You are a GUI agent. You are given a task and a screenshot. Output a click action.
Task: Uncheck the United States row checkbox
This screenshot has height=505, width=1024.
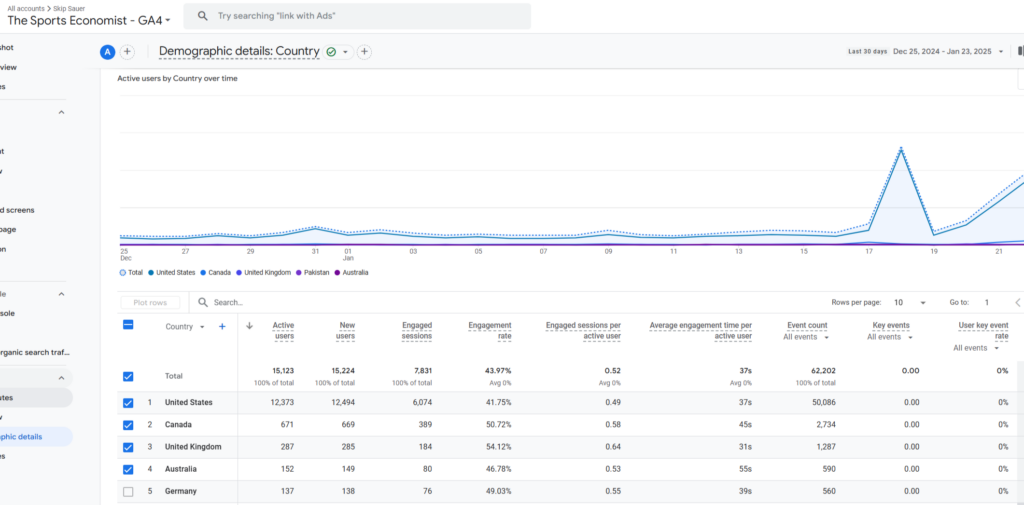(127, 402)
